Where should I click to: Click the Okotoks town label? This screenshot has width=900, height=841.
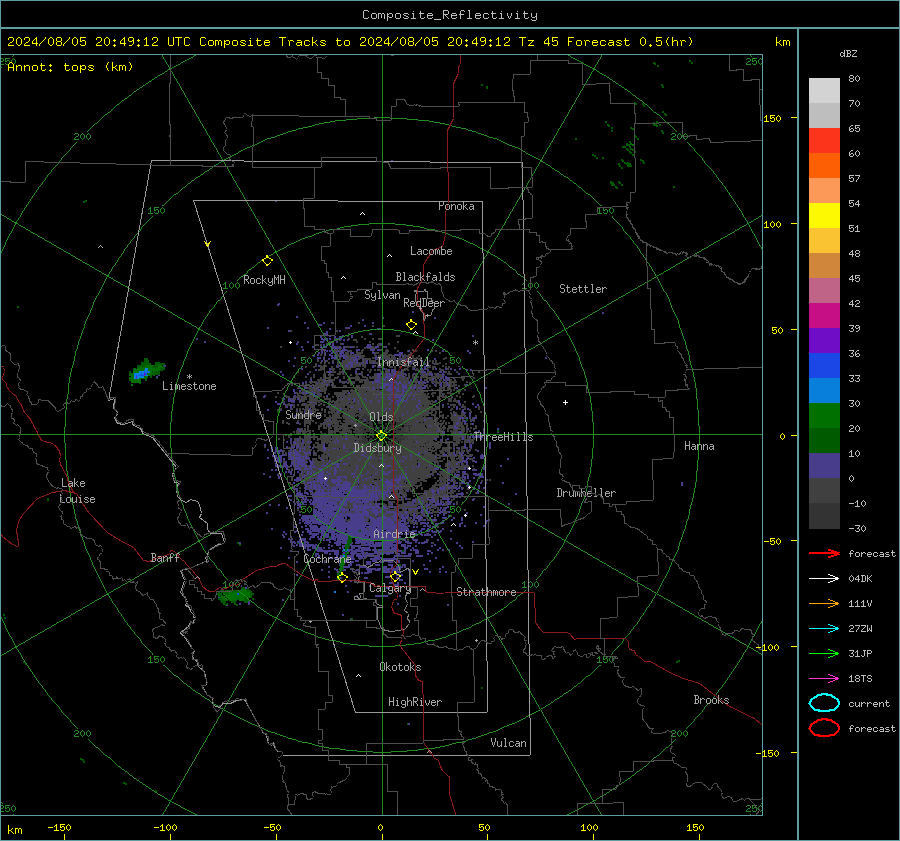[400, 667]
